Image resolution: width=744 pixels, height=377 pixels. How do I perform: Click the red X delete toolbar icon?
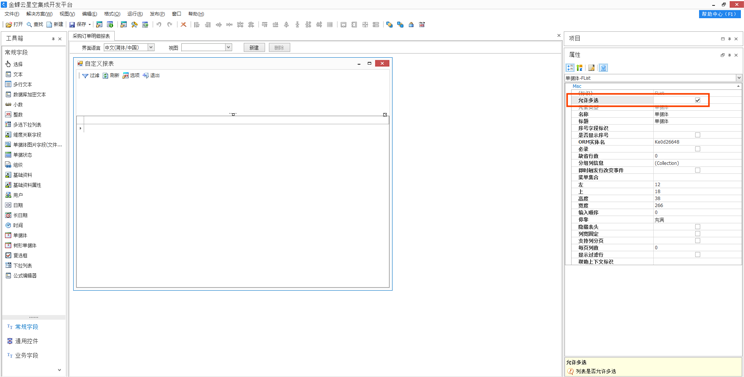pos(183,24)
